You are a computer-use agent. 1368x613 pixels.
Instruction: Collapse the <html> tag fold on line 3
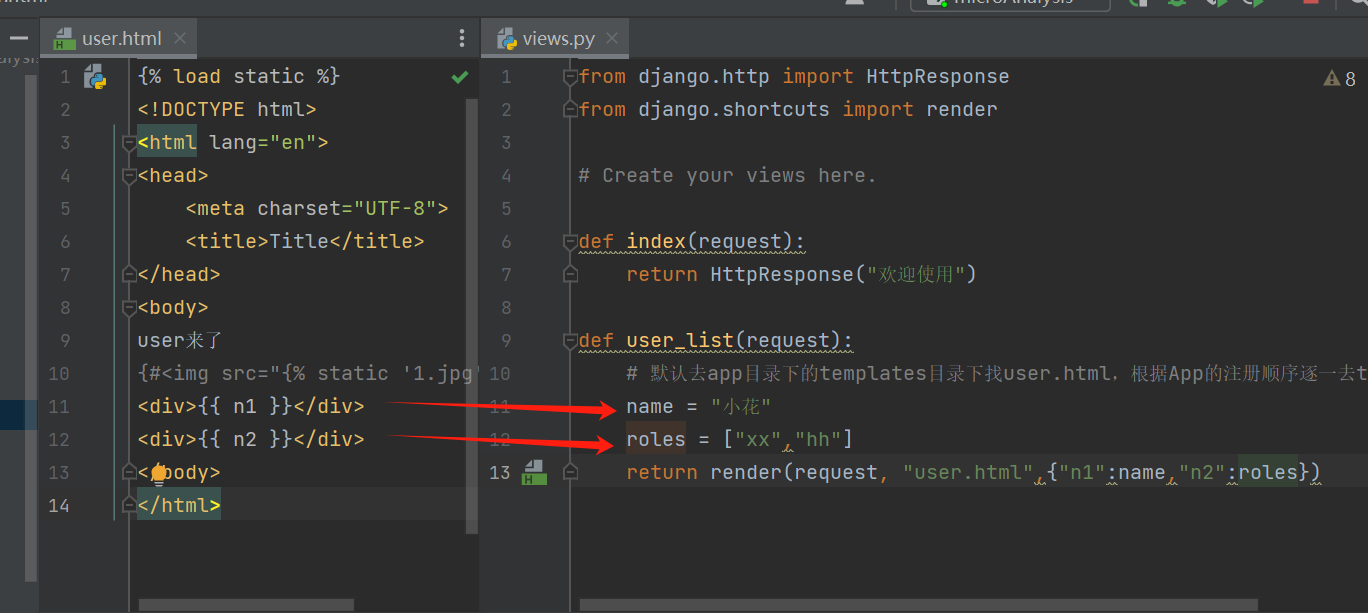(x=128, y=143)
